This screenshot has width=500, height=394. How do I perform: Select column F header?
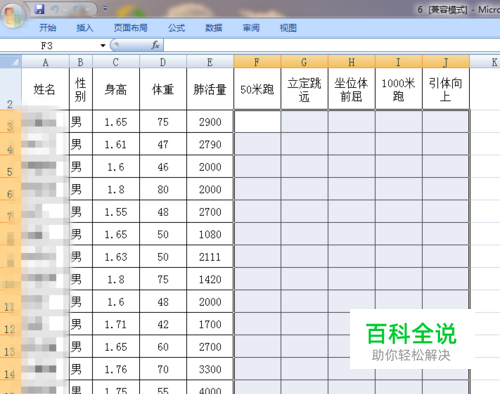pos(257,62)
